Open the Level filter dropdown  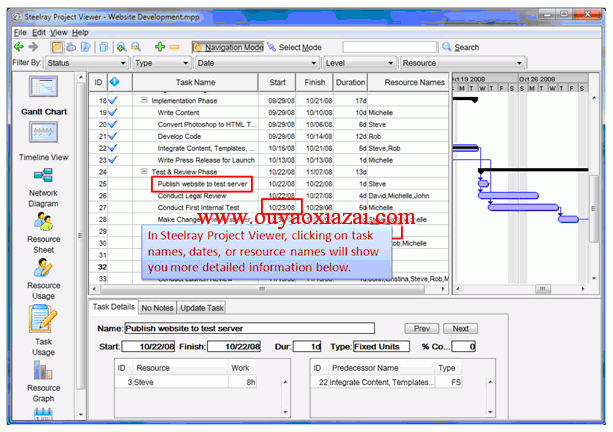pos(359,63)
